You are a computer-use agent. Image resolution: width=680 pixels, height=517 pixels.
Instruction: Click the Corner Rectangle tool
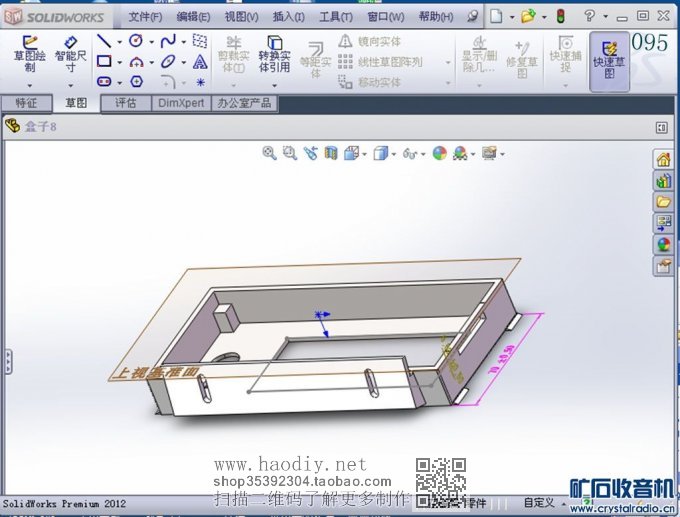coord(103,62)
